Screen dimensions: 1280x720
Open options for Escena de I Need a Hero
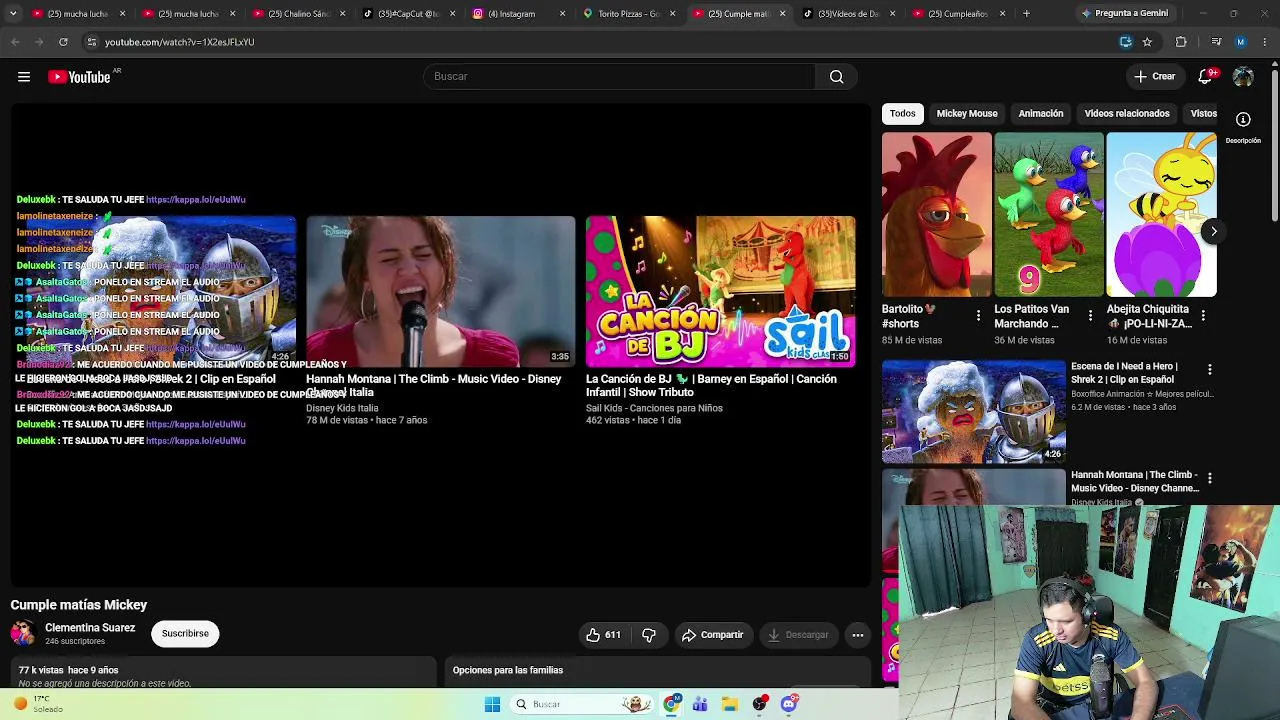click(1209, 370)
